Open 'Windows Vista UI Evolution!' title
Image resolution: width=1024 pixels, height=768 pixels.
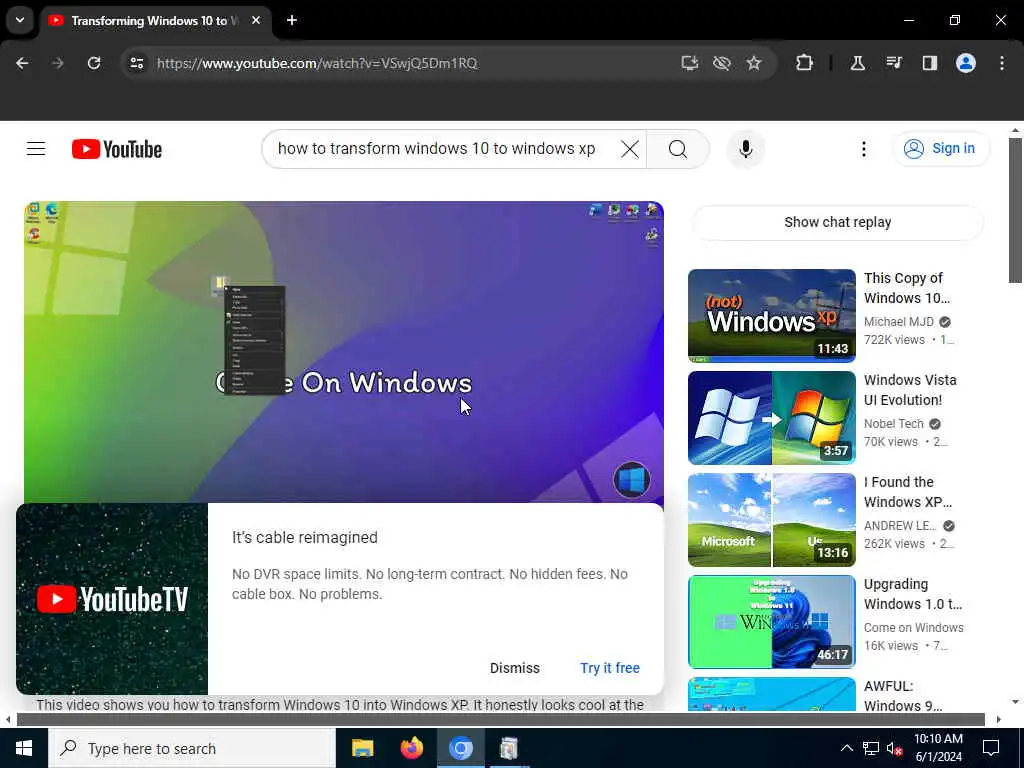[910, 390]
